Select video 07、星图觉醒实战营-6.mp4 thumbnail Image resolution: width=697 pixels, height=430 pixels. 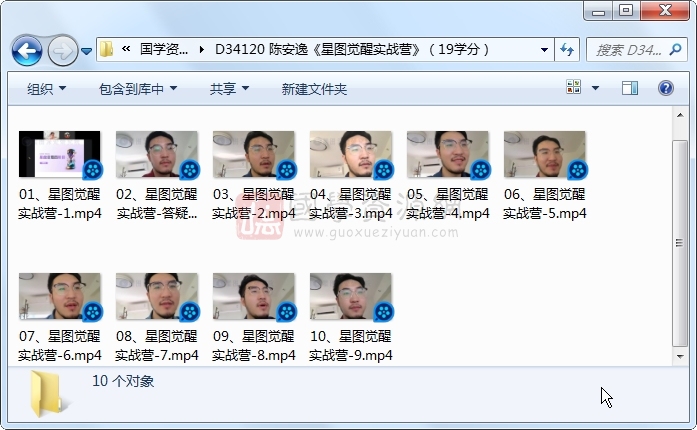tap(60, 297)
